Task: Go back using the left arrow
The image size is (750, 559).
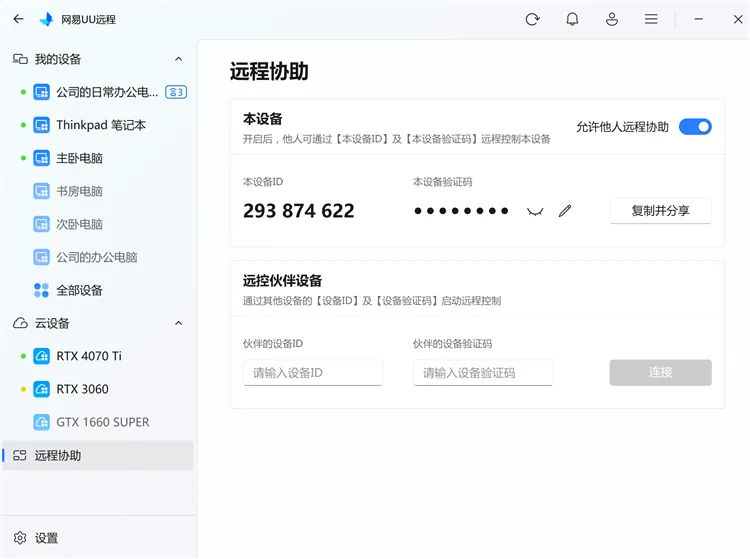Action: [x=19, y=19]
